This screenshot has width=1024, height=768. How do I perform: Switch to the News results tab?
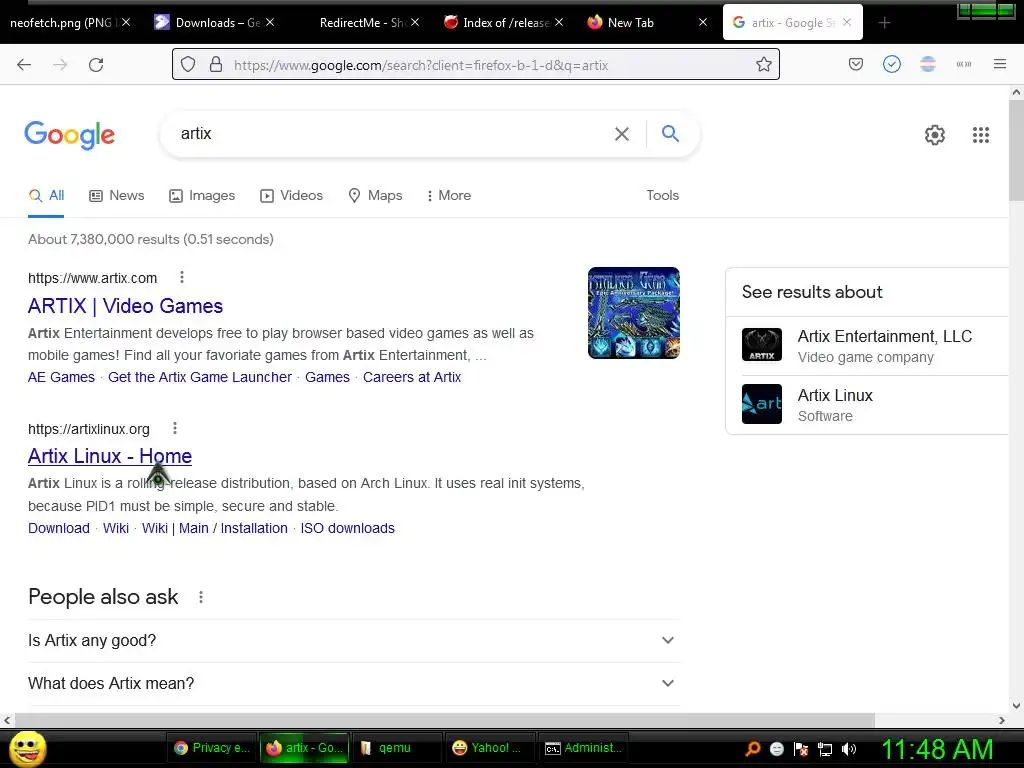117,195
